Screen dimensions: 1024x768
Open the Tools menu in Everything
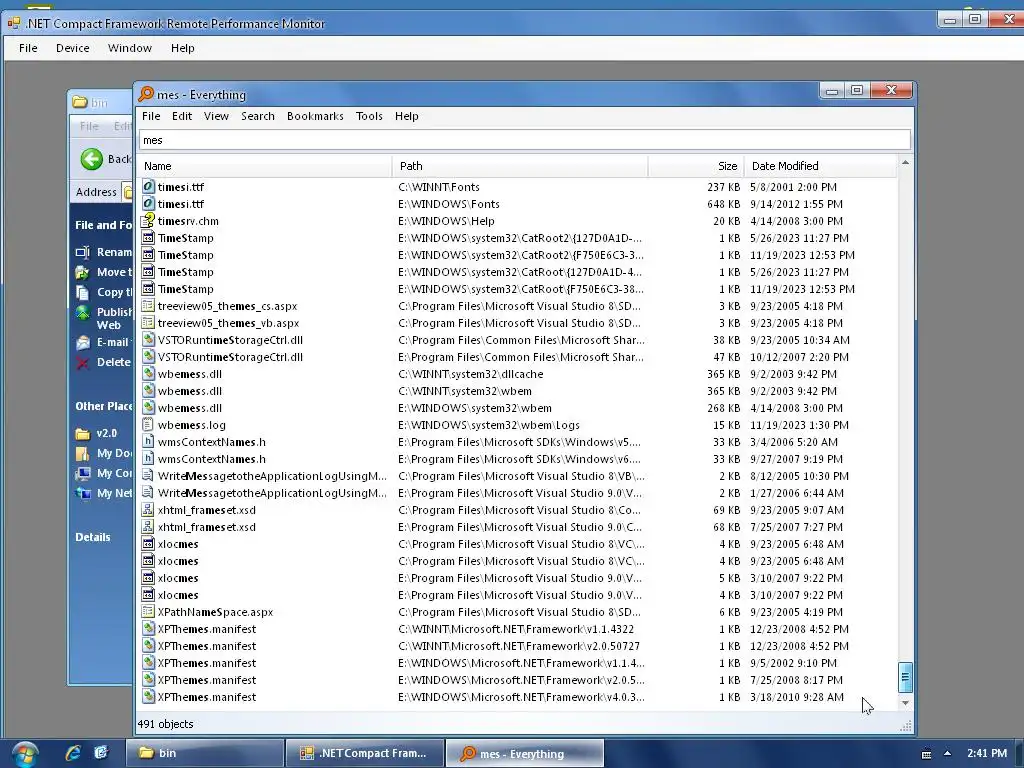pyautogui.click(x=369, y=116)
